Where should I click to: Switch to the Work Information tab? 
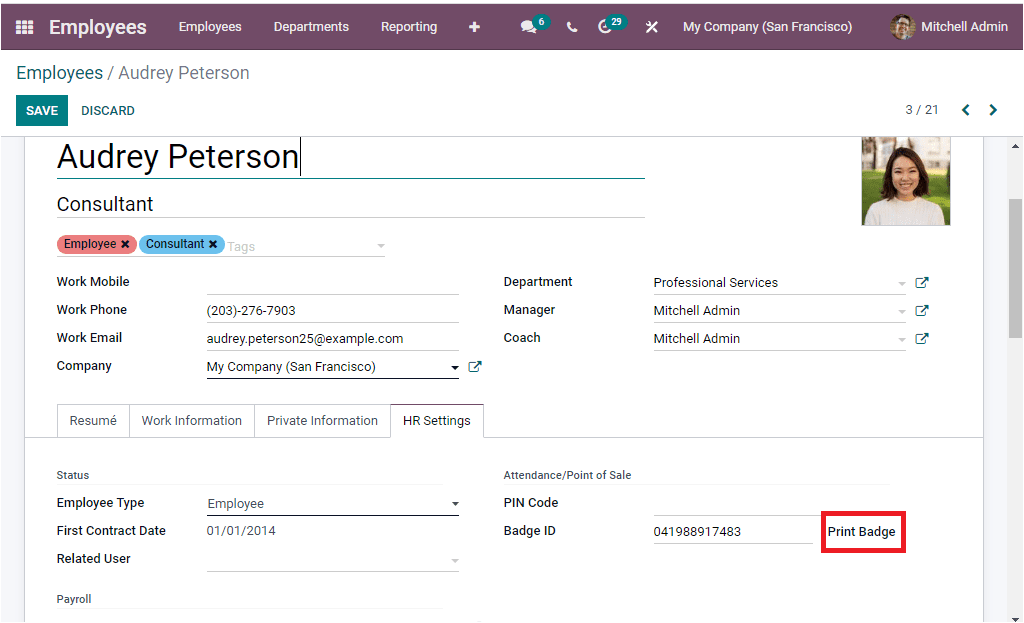191,420
